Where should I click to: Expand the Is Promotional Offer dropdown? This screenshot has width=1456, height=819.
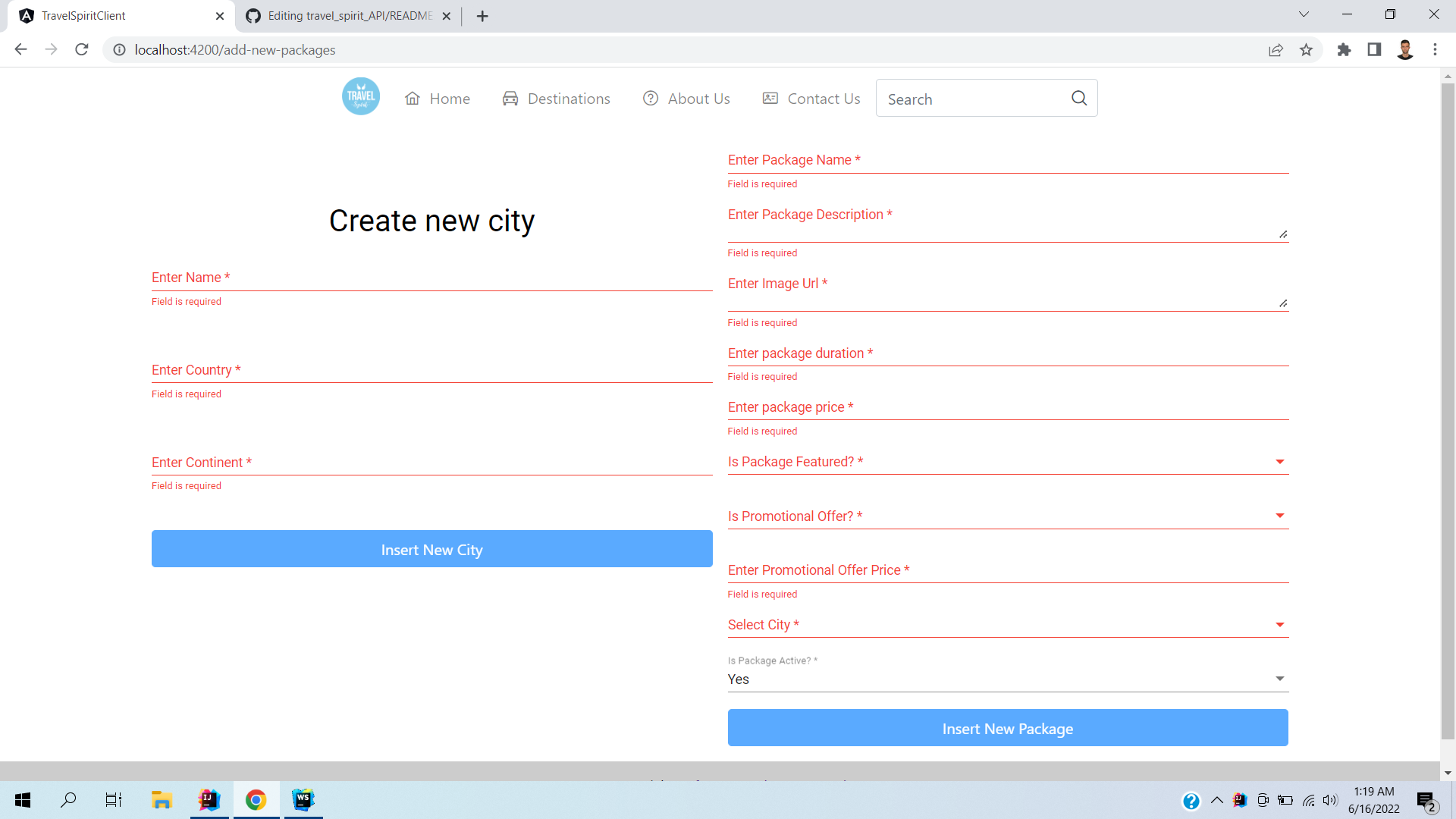[x=1008, y=516]
